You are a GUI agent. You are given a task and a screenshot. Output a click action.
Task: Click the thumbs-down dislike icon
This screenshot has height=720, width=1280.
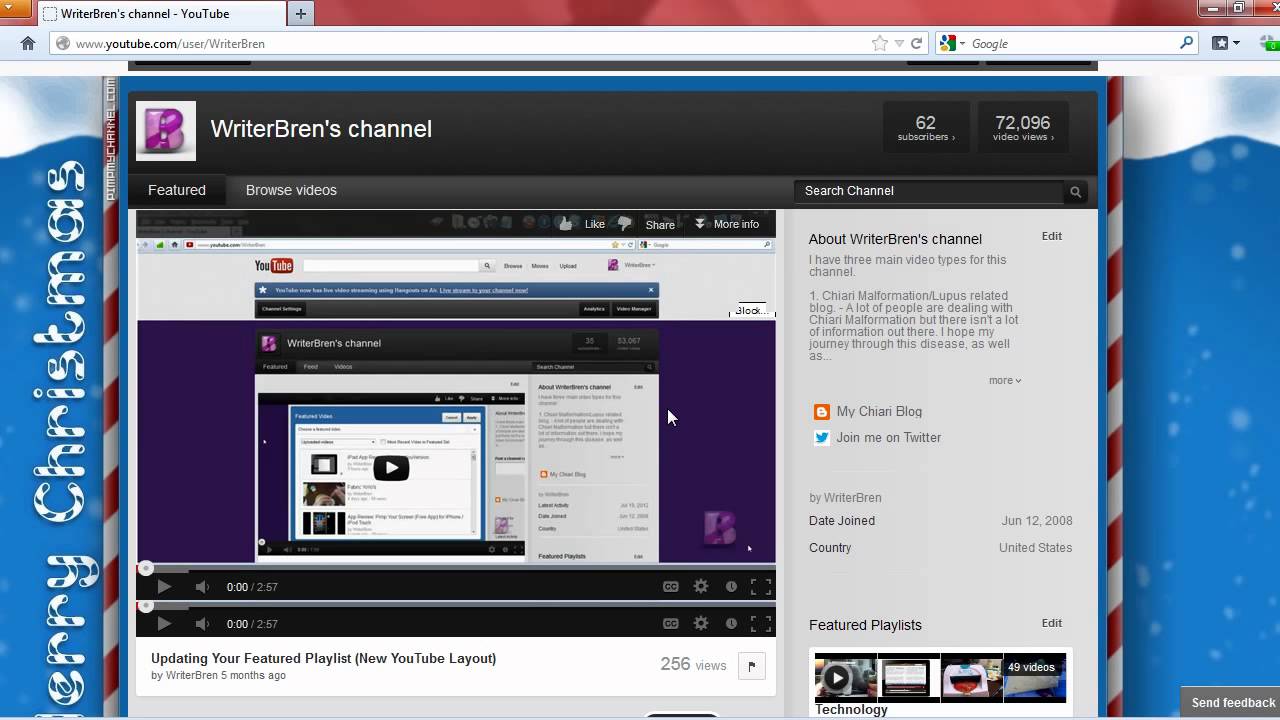(x=625, y=224)
